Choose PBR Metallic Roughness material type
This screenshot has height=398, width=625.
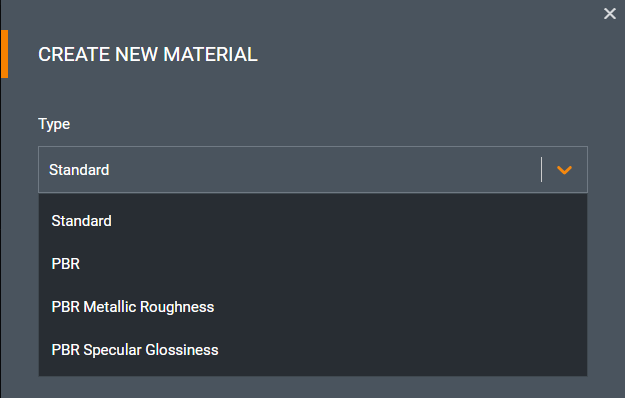(x=313, y=307)
